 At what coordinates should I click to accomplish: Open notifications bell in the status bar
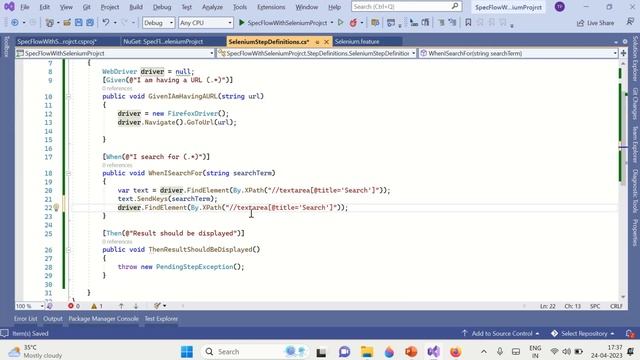(x=630, y=333)
